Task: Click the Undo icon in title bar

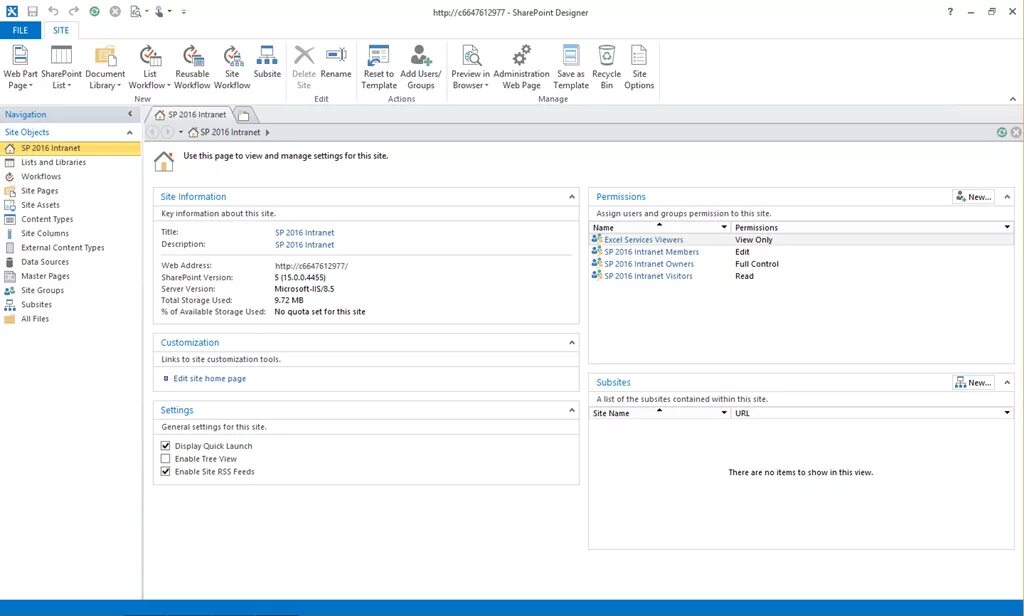Action: (54, 12)
